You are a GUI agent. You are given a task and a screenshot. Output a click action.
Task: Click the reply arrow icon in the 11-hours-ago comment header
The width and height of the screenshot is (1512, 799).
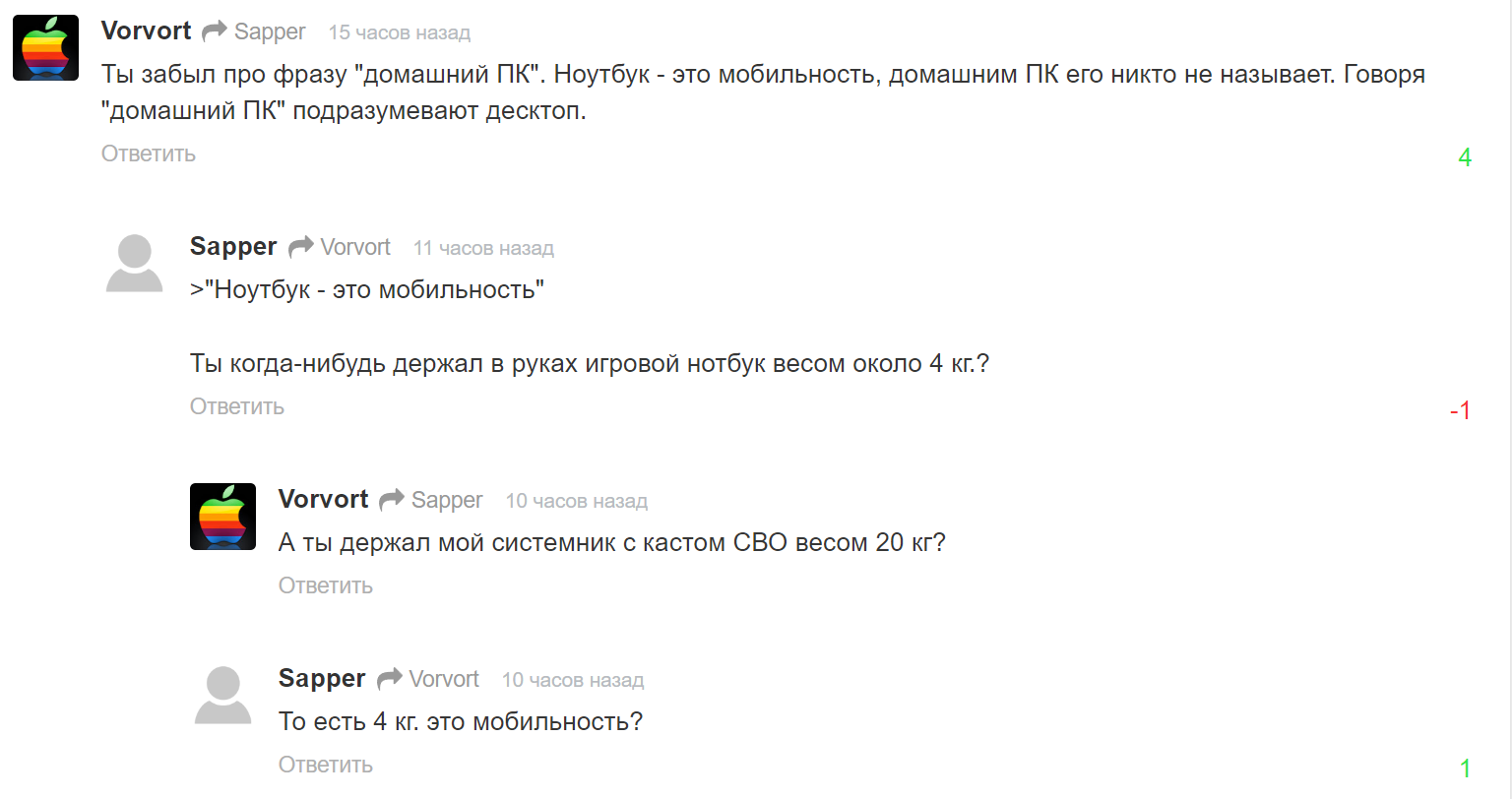click(300, 247)
